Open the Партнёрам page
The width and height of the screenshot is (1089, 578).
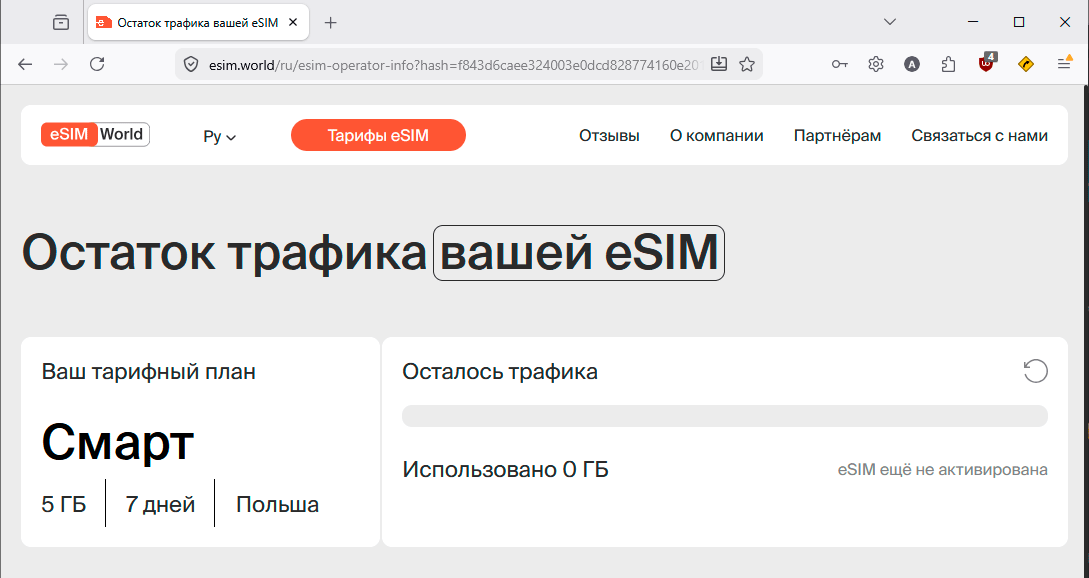coord(838,135)
